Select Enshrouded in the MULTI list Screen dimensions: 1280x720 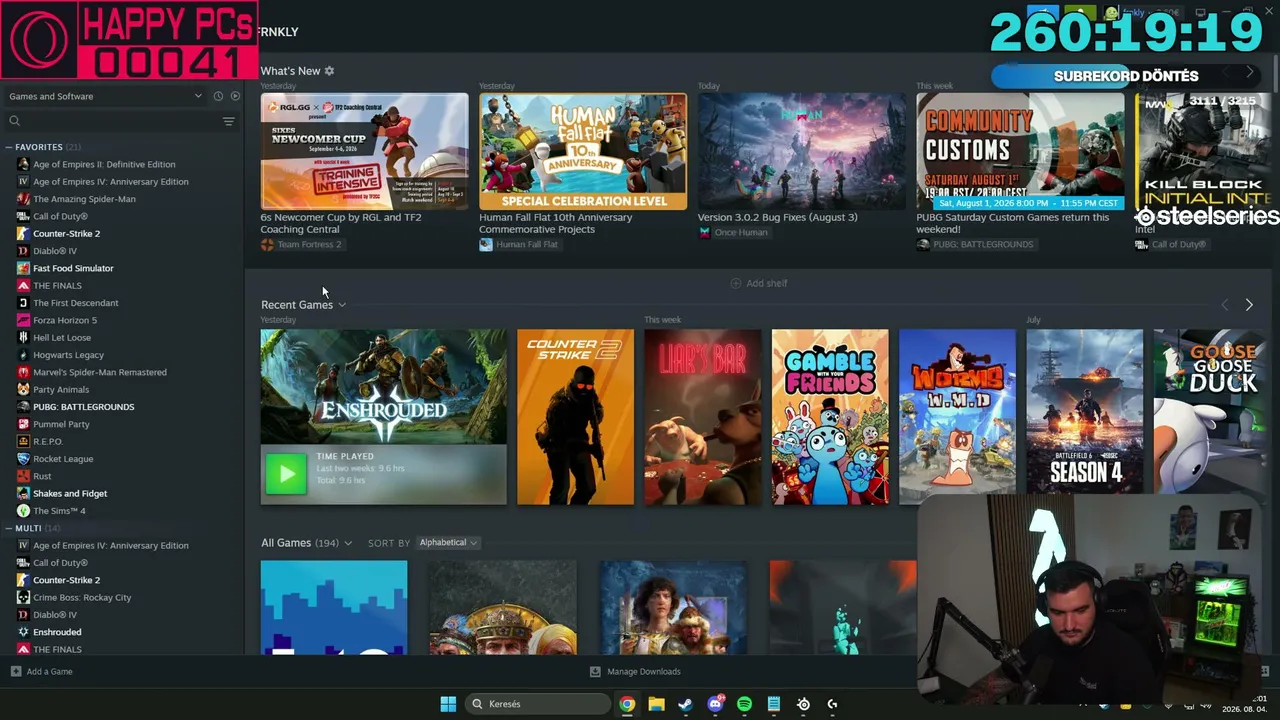click(x=57, y=632)
